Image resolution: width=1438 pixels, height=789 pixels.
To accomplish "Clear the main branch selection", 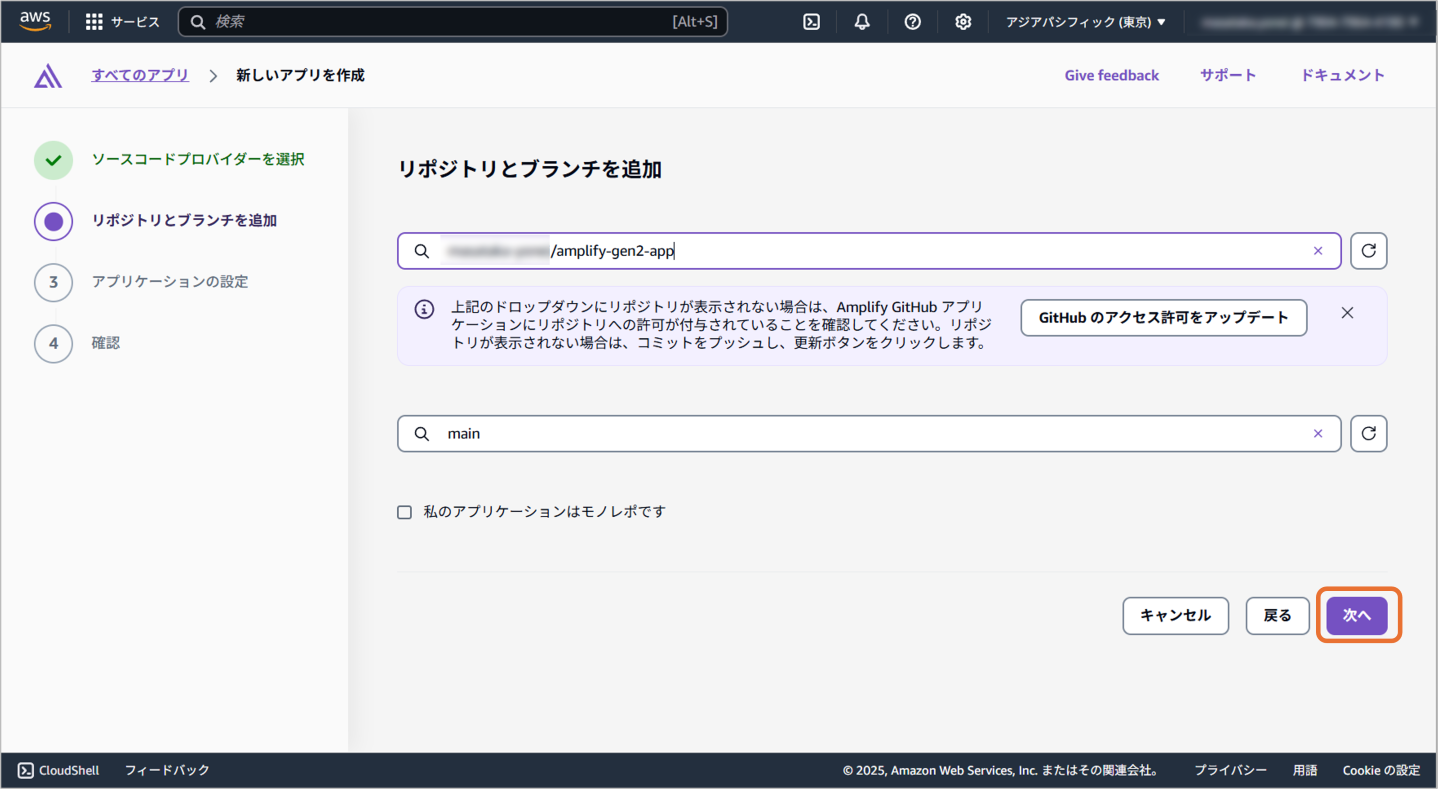I will (1318, 433).
